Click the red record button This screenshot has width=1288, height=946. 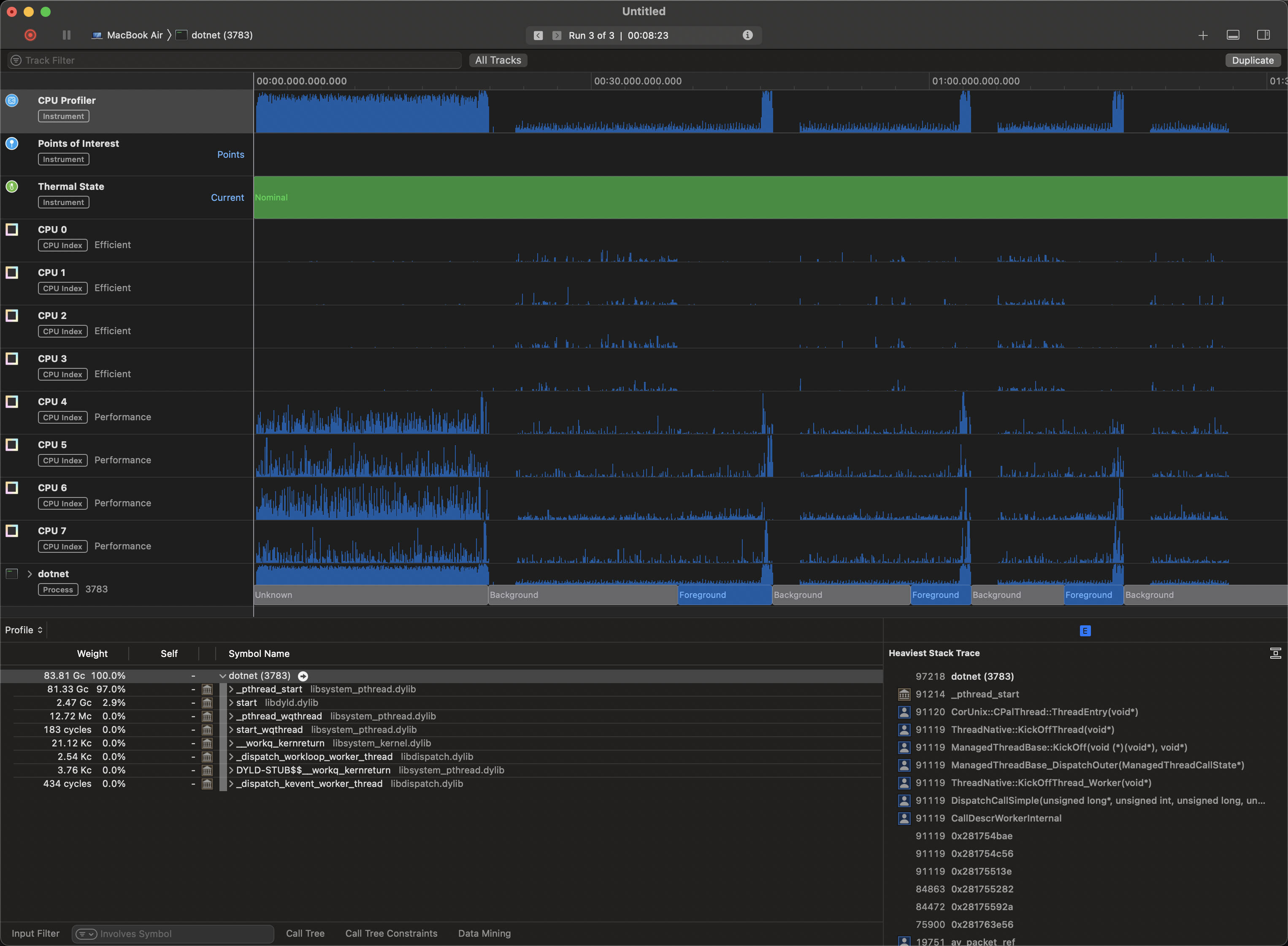click(x=30, y=35)
